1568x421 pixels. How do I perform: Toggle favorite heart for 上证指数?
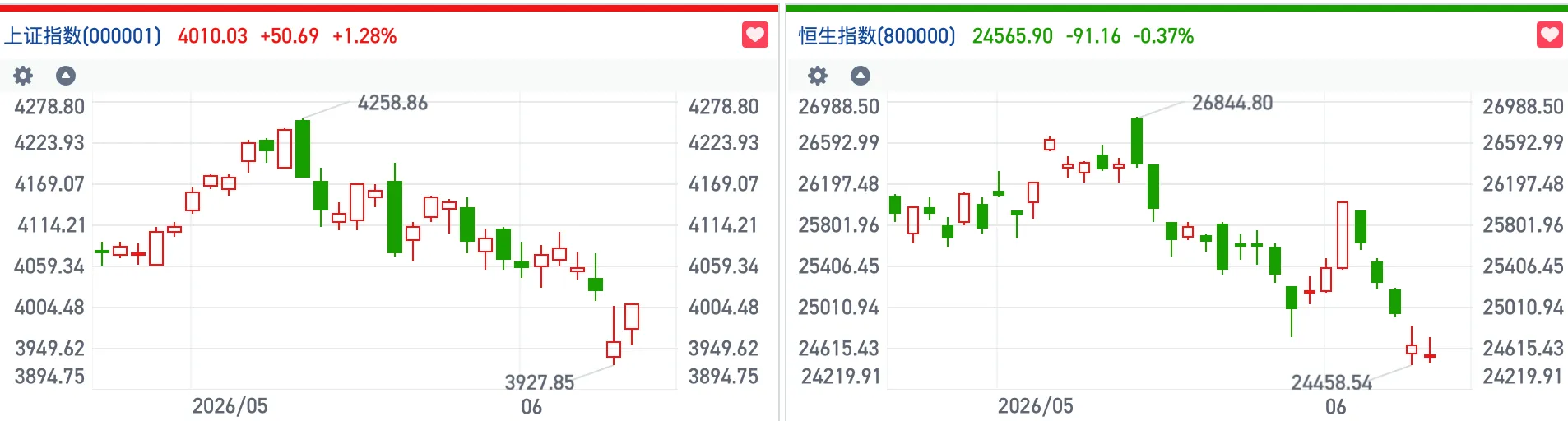pyautogui.click(x=755, y=35)
